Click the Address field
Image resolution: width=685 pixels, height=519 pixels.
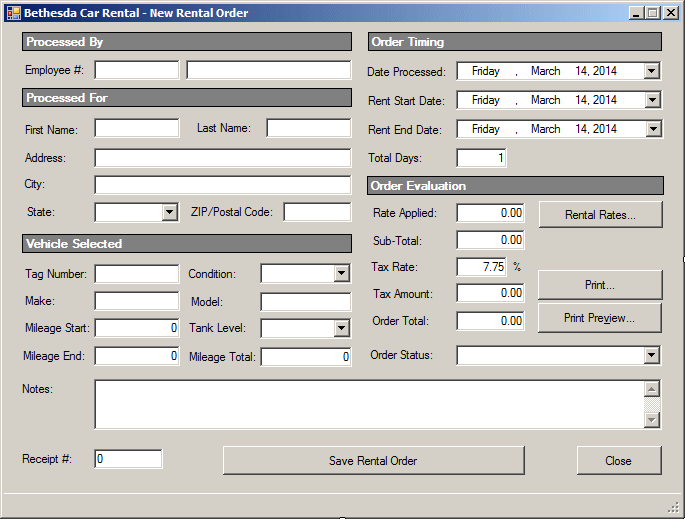coord(223,158)
